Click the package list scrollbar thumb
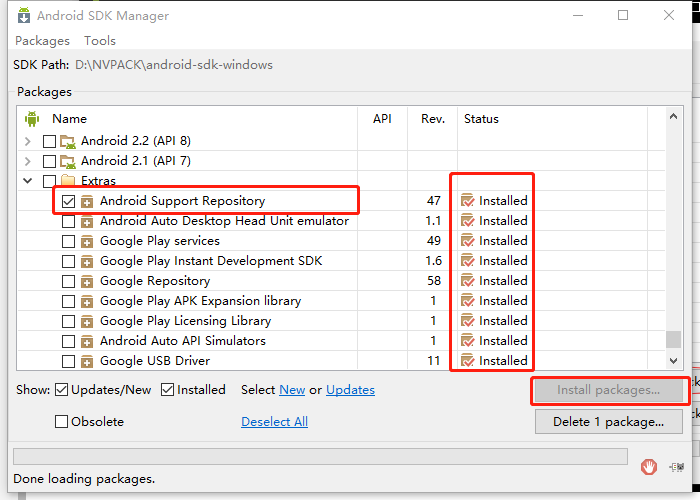 (x=674, y=339)
